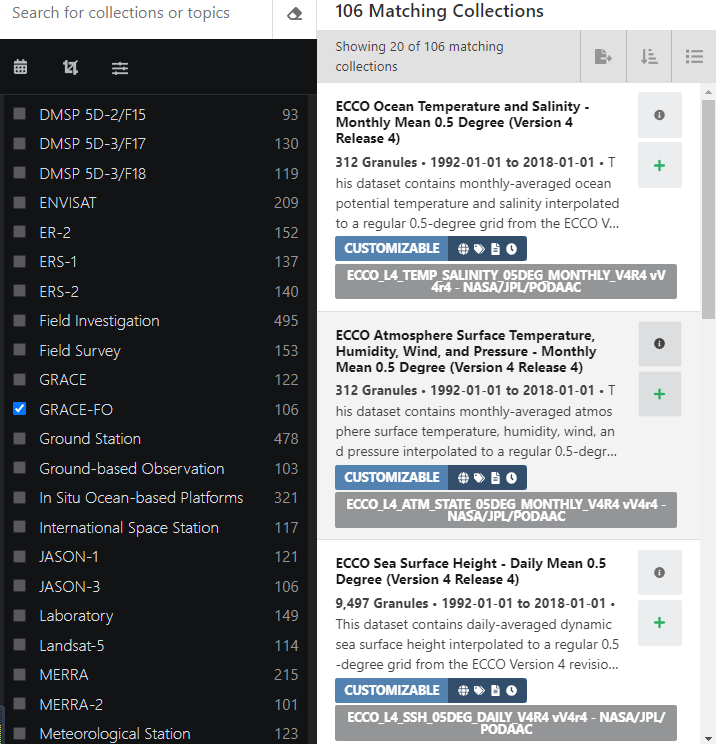Click clock icon on ECCO Ocean Temperature badge
The image size is (716, 744).
pyautogui.click(x=511, y=249)
